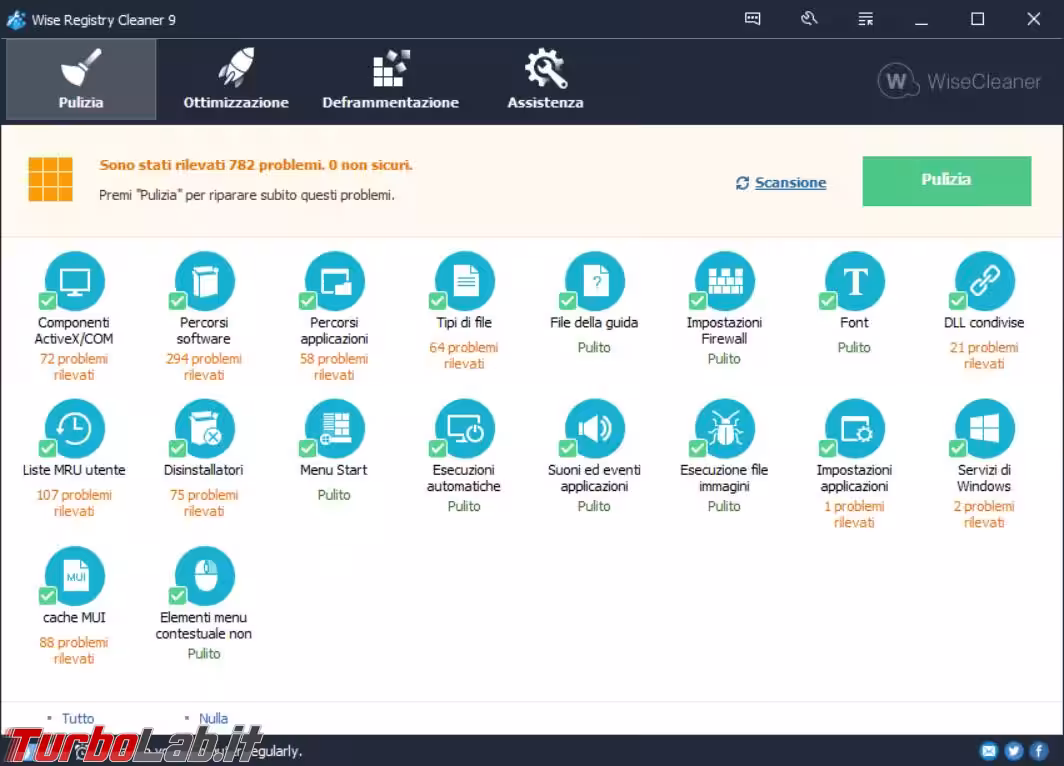The width and height of the screenshot is (1064, 766).
Task: Open the Servizi di Windows icon
Action: [x=985, y=429]
